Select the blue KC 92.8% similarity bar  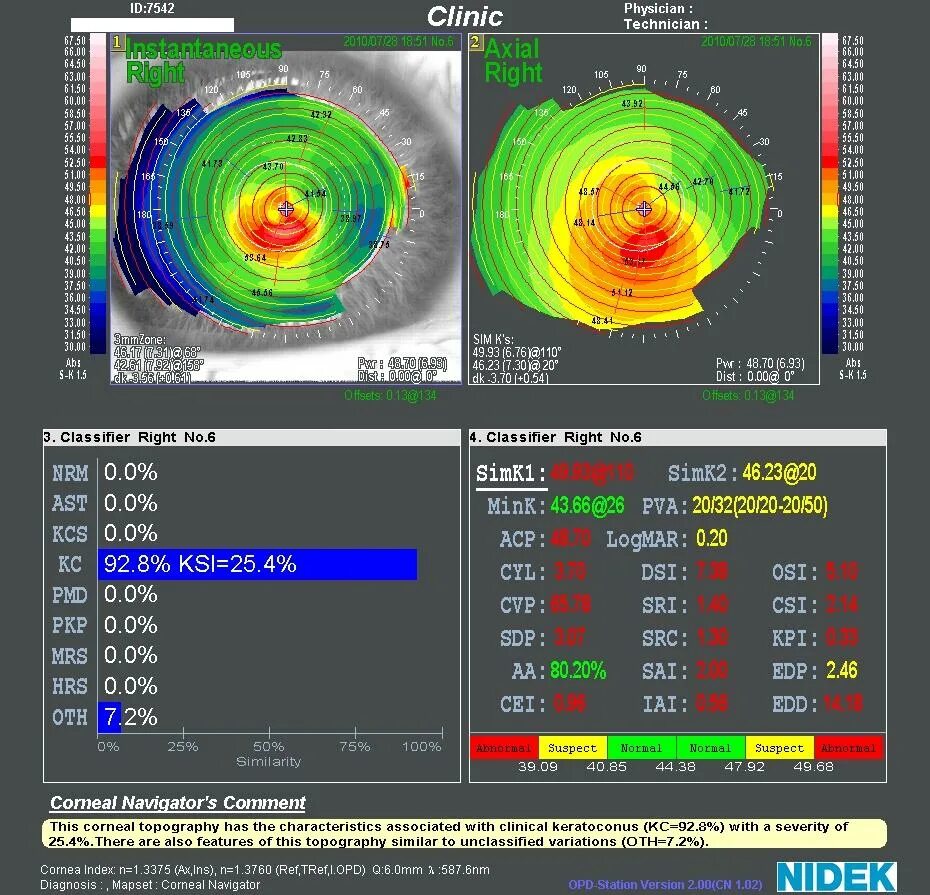coord(257,564)
